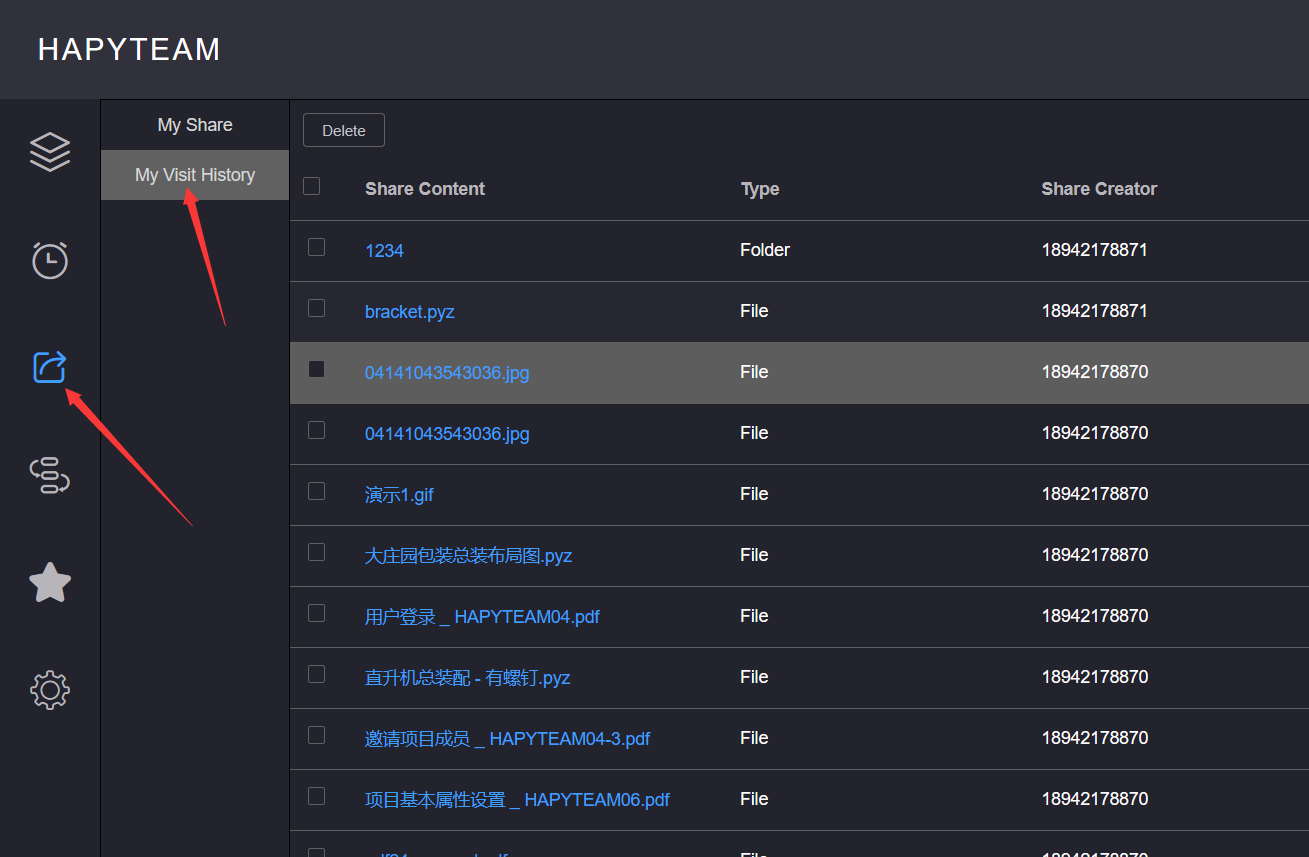Tick the checkbox for 直升机总装配 - 有螺钉.pyz
Image resolution: width=1309 pixels, height=857 pixels.
pos(317,674)
